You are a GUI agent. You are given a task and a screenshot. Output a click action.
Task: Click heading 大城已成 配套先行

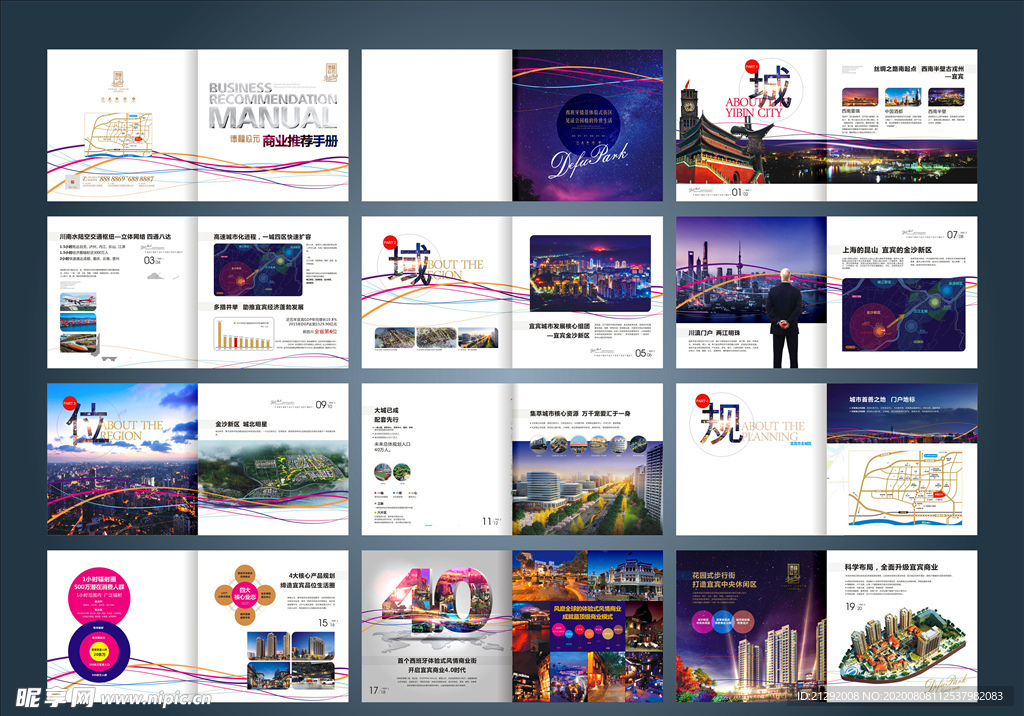point(386,414)
